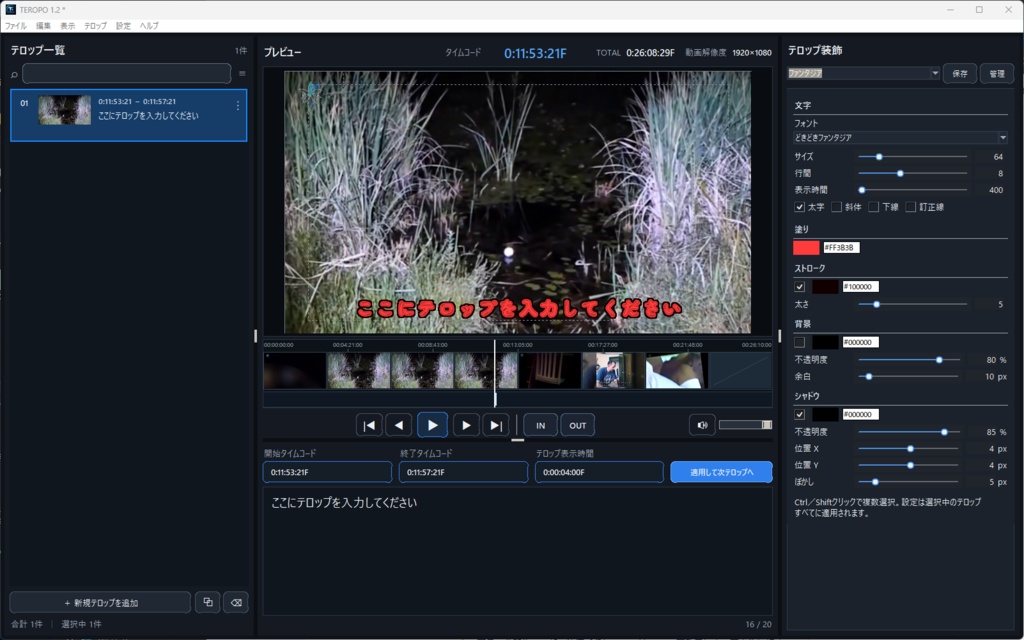Click the chair thumbnail in the timeline
The image size is (1024, 640).
[x=550, y=370]
